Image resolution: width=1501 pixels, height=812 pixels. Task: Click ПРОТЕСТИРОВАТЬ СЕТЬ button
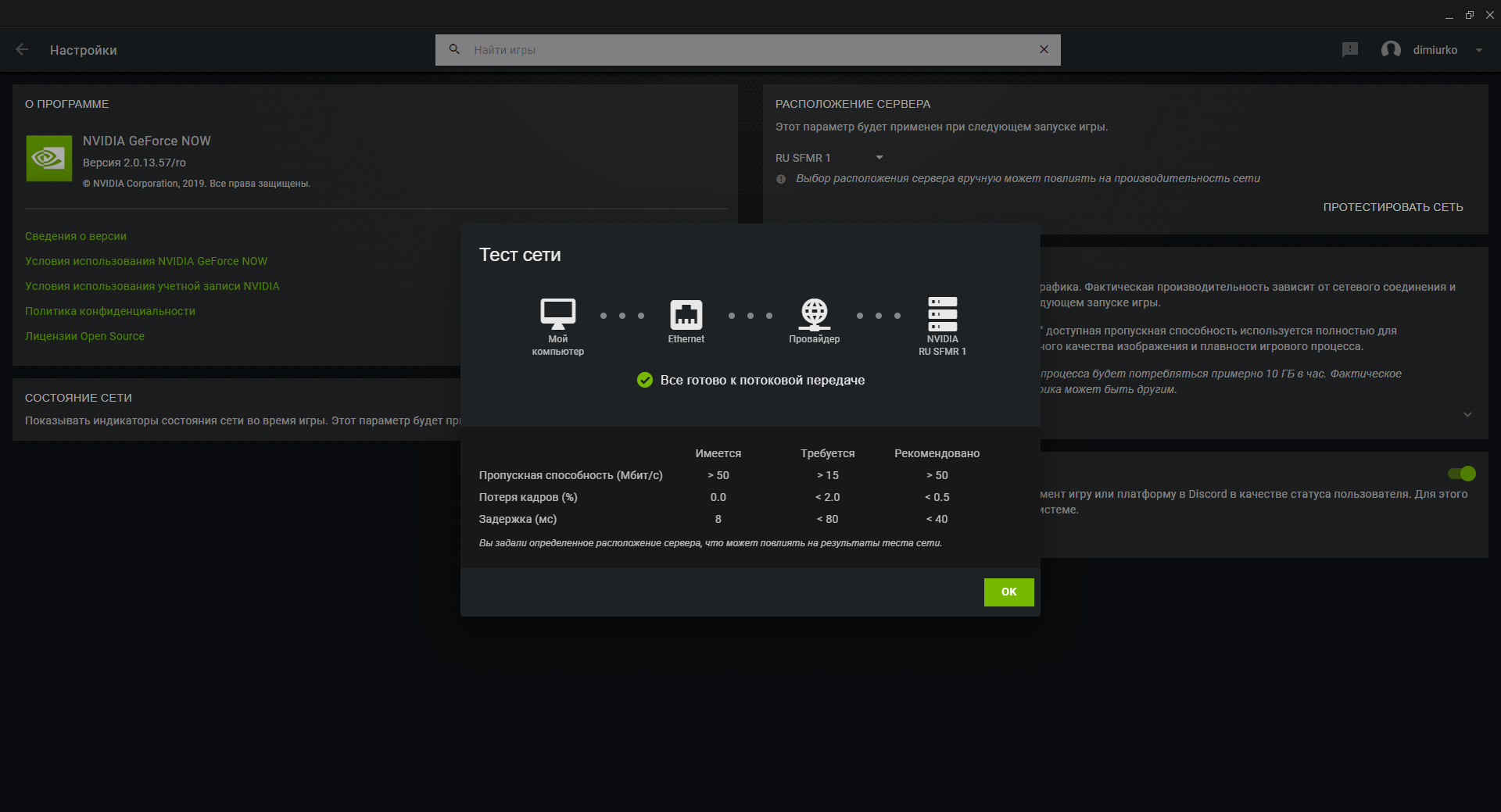pos(1393,207)
